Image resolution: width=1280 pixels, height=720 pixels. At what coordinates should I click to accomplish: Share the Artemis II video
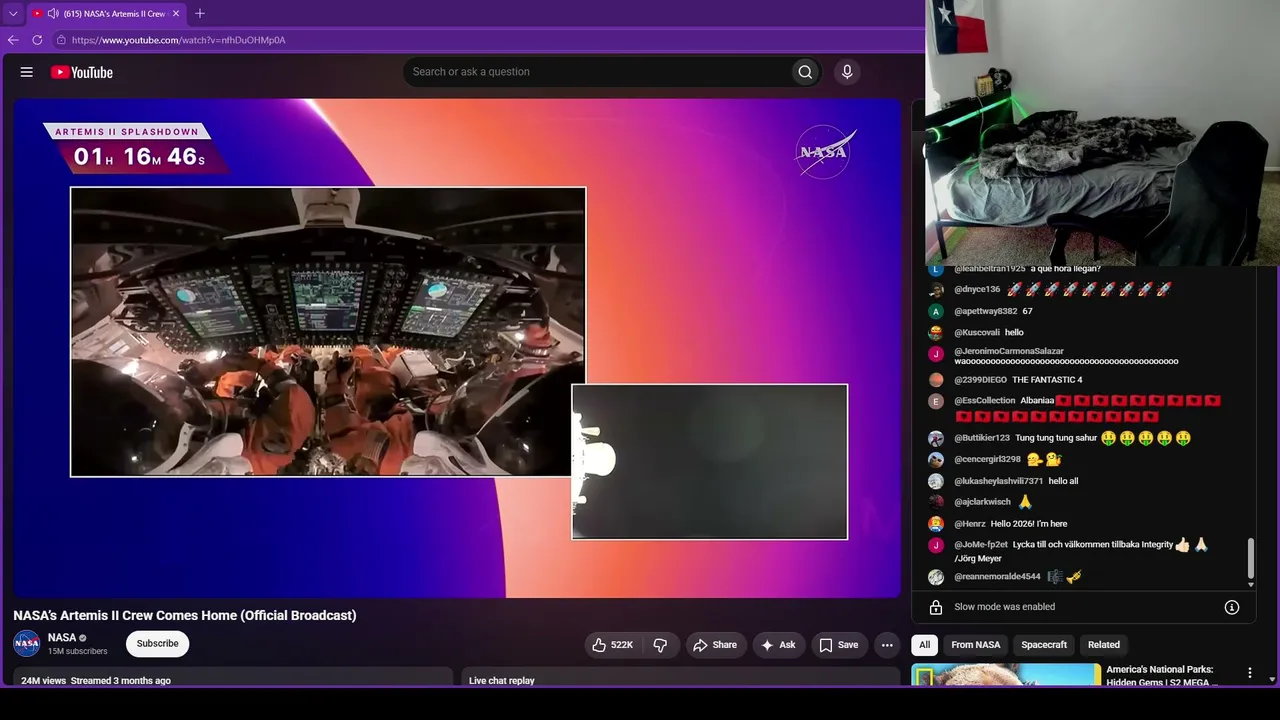tap(715, 645)
